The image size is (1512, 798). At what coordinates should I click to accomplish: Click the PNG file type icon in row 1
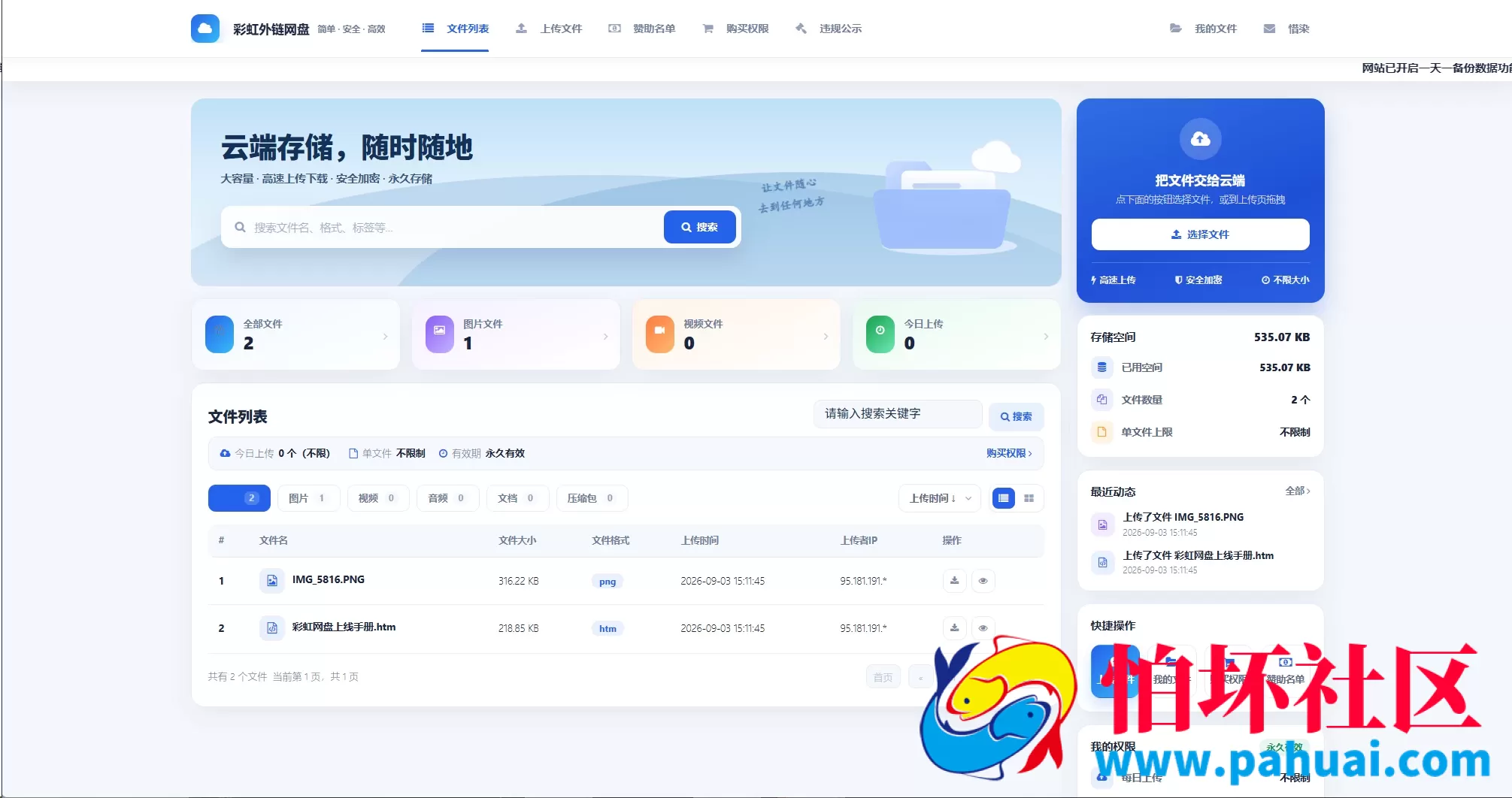tap(272, 581)
